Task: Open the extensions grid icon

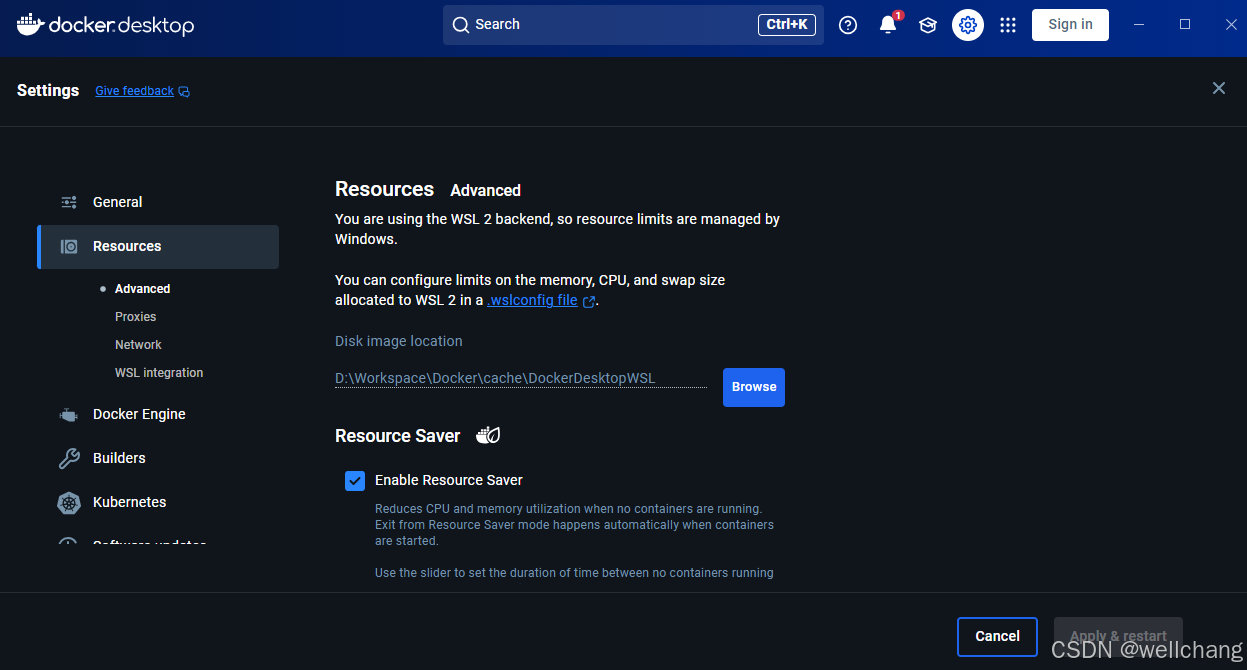Action: tap(1008, 25)
